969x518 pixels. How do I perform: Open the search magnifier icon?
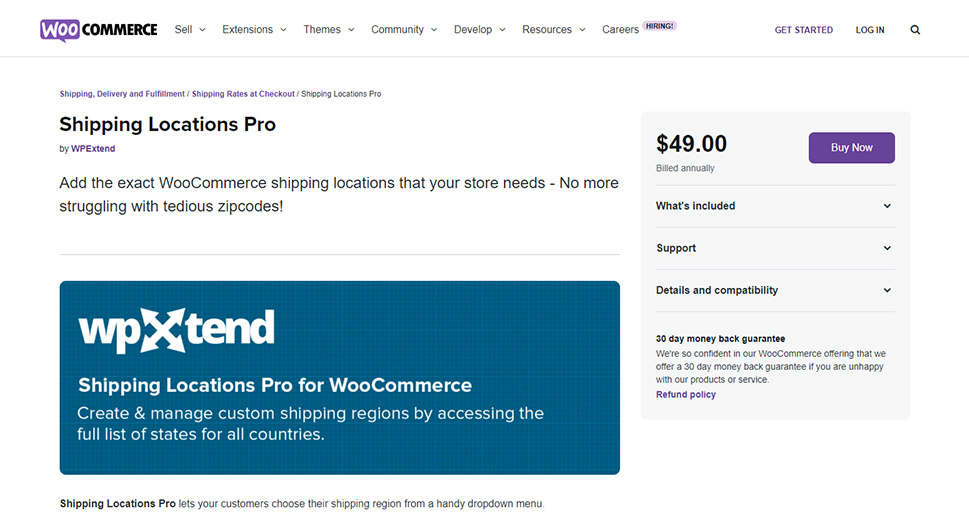pos(915,30)
